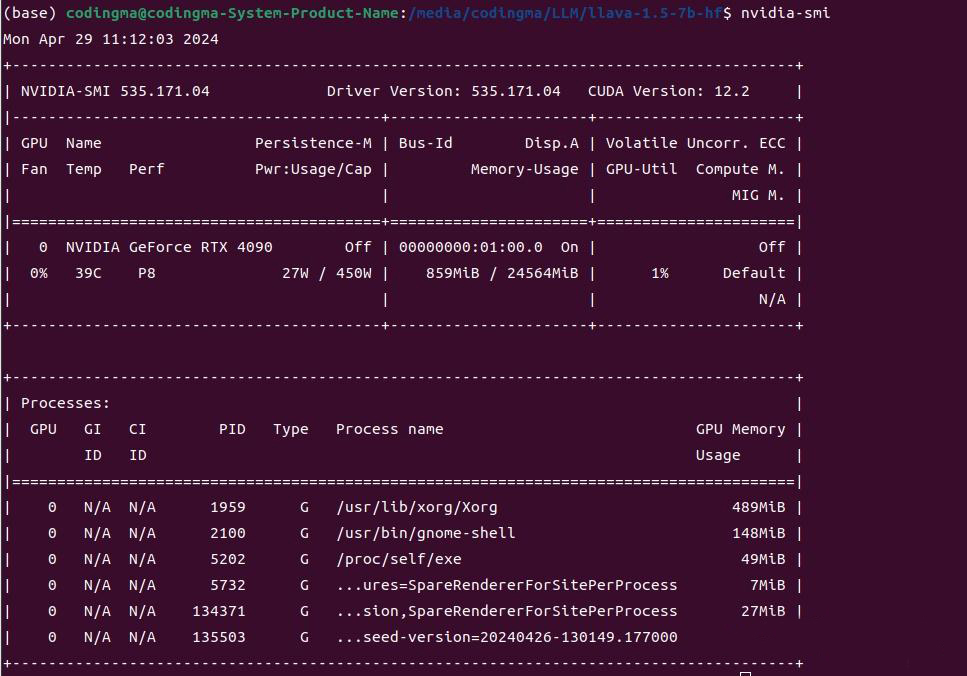This screenshot has width=967, height=676.
Task: Click the 'Persistence-M' column header
Action: pyautogui.click(x=313, y=143)
